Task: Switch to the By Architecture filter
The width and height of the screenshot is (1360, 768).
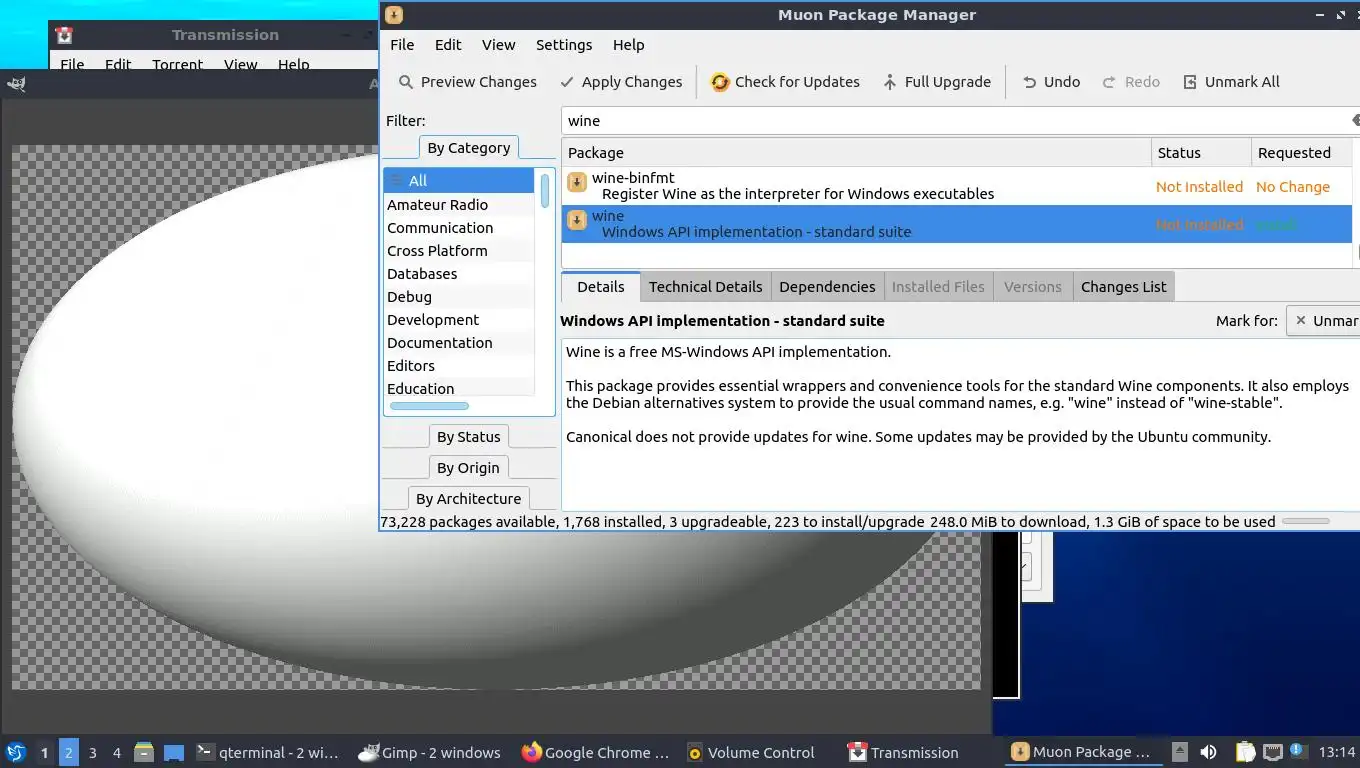Action: click(x=468, y=499)
